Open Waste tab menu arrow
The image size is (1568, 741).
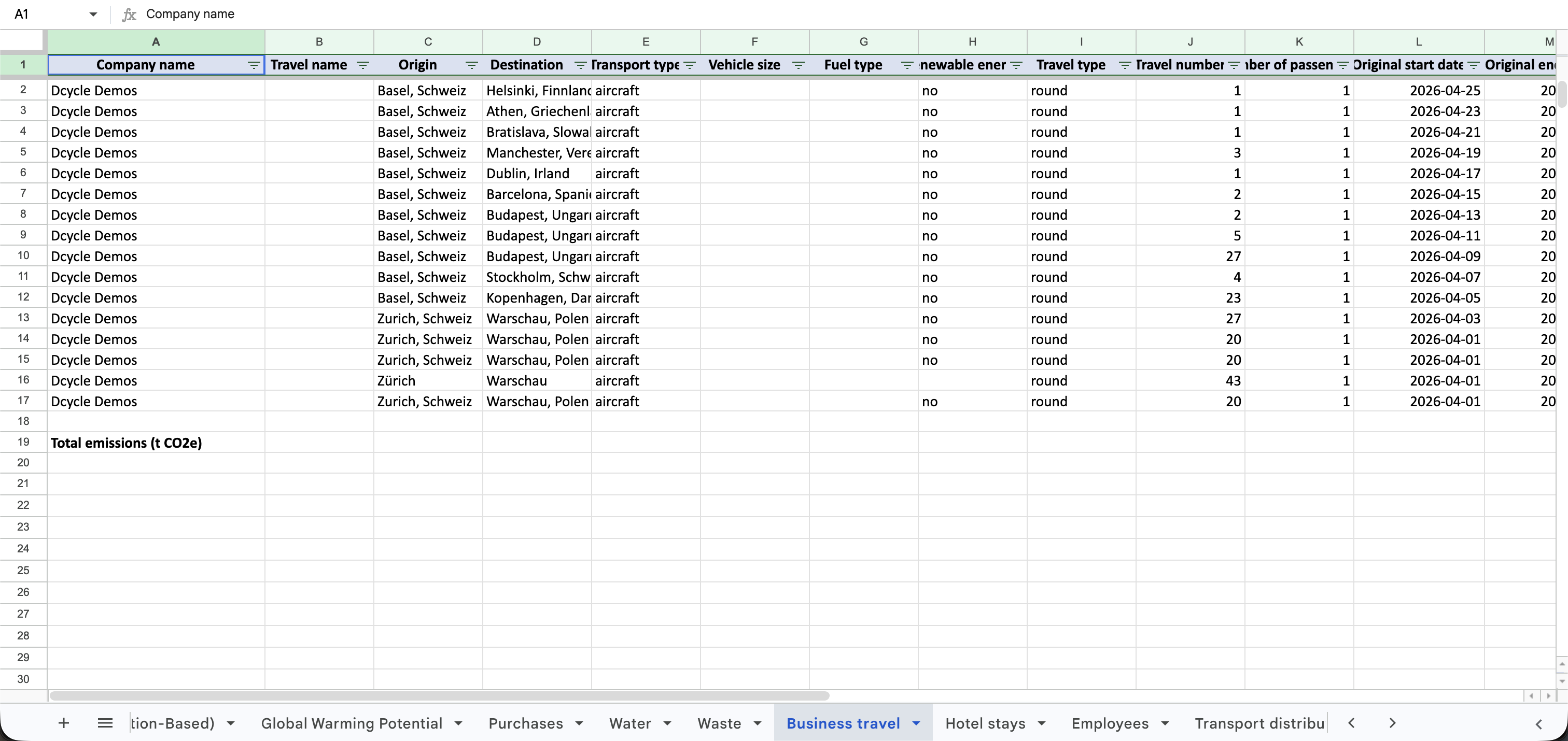758,723
